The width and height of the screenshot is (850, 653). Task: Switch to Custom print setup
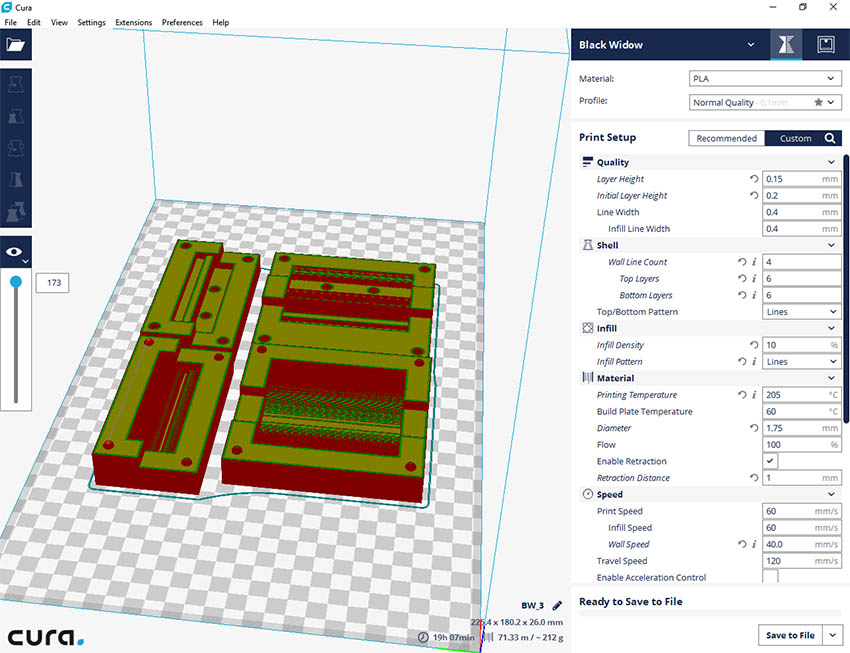coord(795,138)
